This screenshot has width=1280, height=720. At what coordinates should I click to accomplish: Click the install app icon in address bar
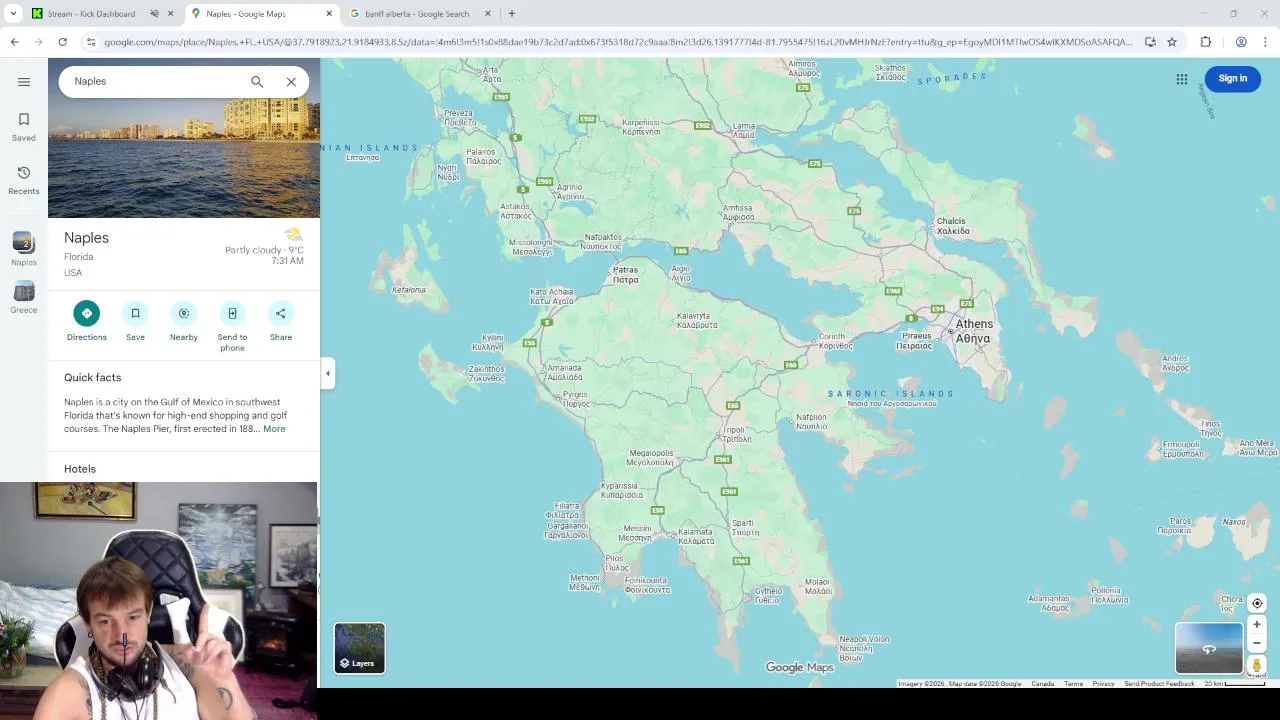click(1150, 42)
